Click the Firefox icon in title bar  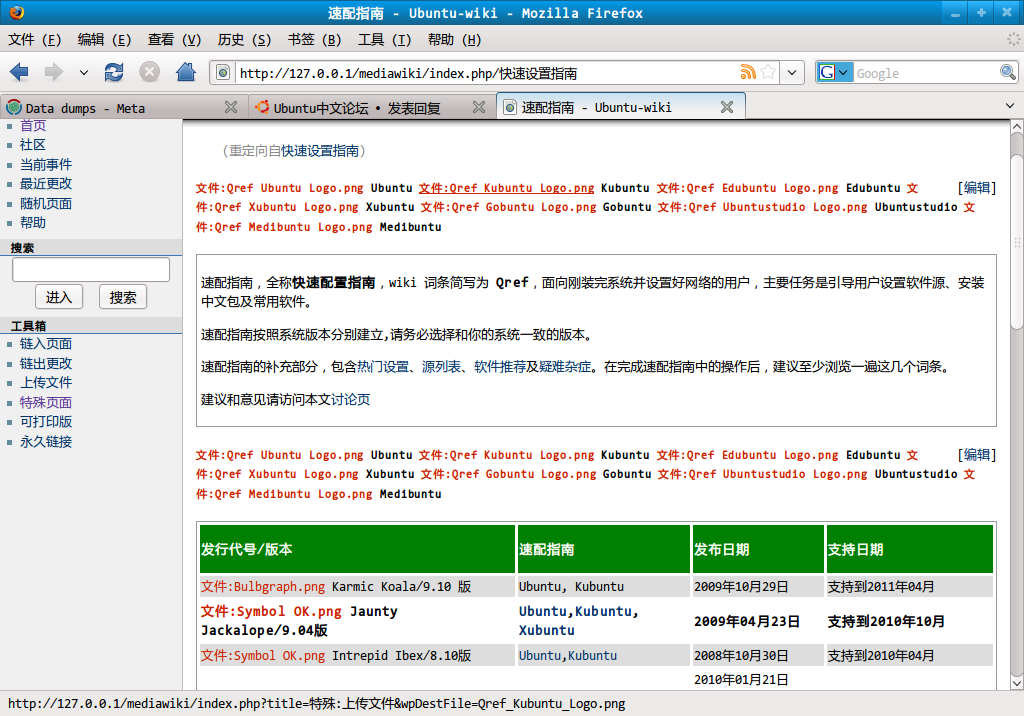click(16, 12)
